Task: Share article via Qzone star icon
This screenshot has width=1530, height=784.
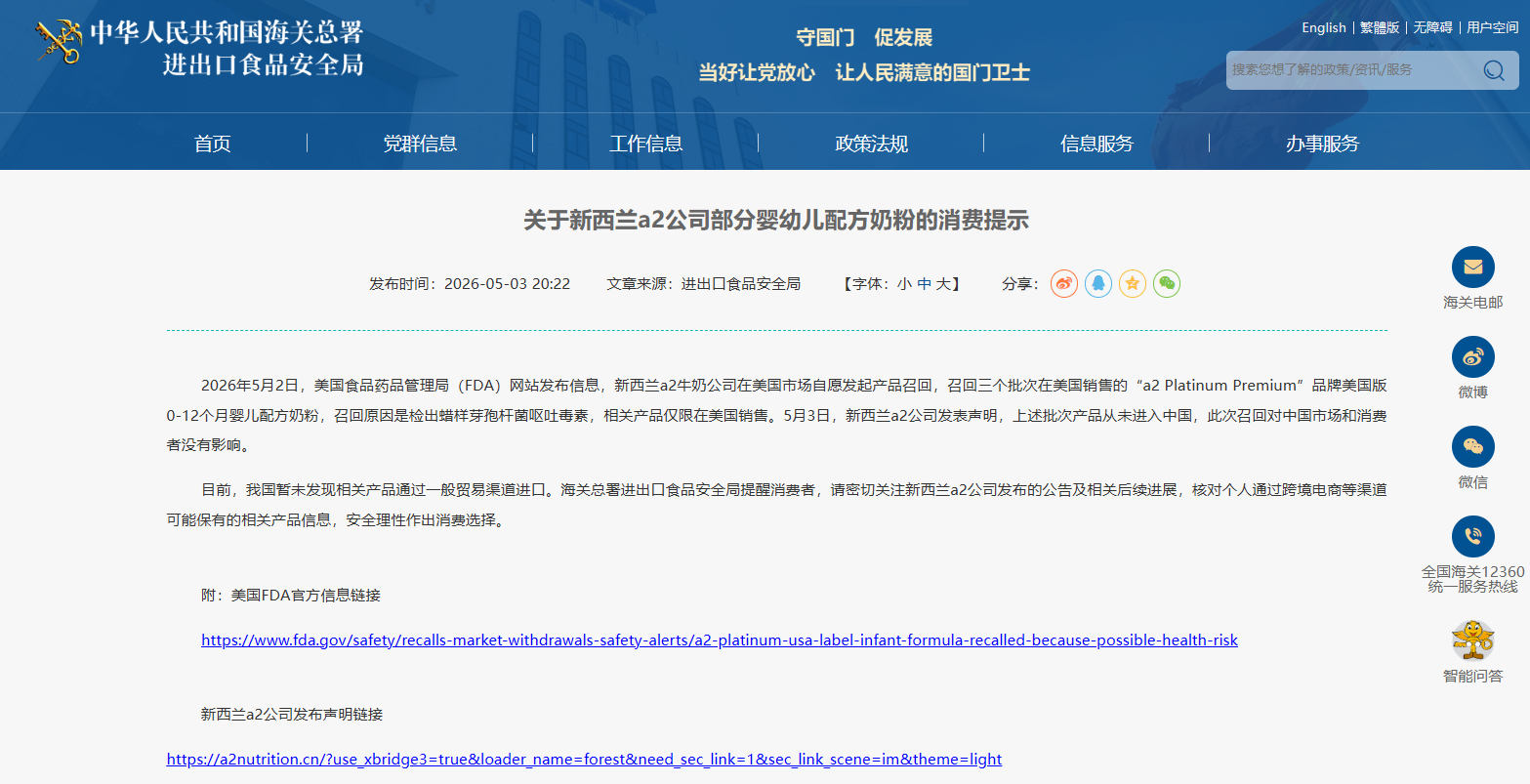Action: [x=1133, y=284]
